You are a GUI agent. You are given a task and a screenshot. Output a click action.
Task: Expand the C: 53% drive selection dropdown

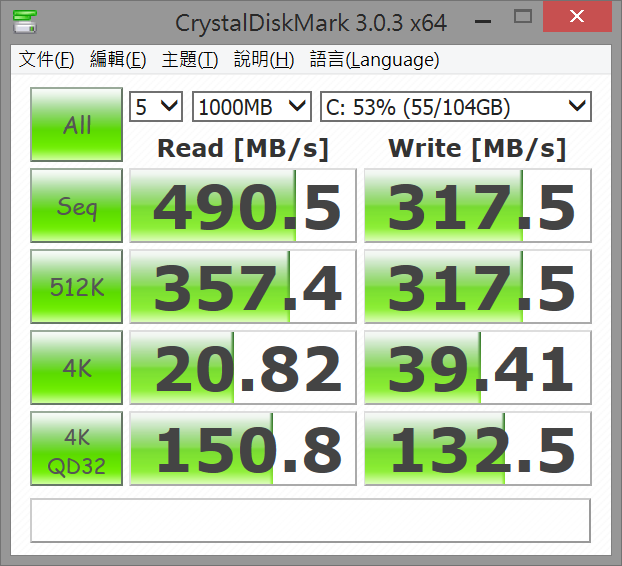(x=456, y=107)
